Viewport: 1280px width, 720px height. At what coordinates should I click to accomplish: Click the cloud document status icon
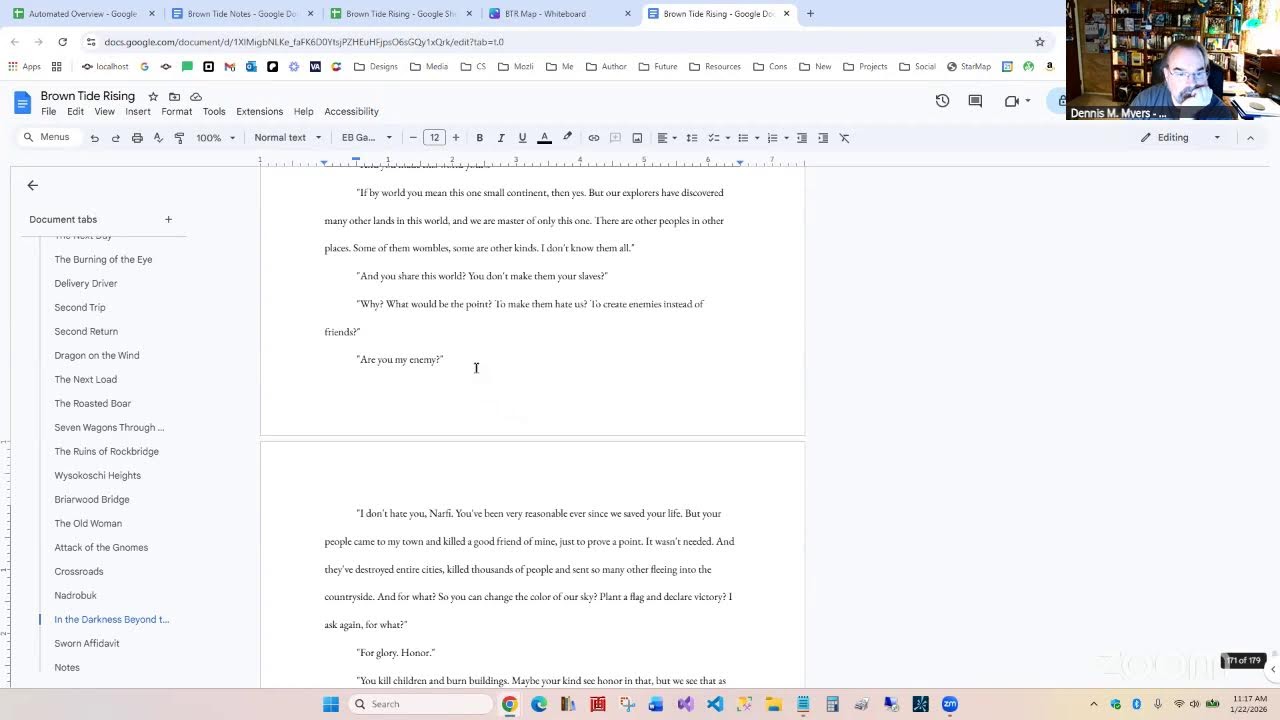(196, 96)
